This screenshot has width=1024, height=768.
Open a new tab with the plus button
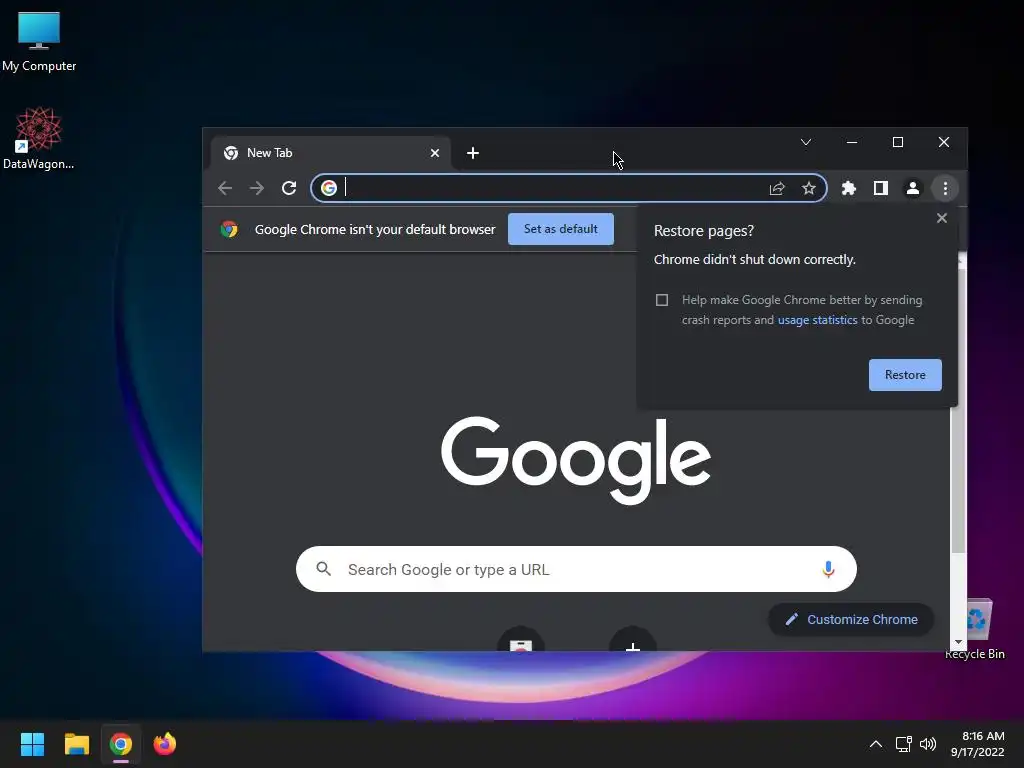point(473,153)
